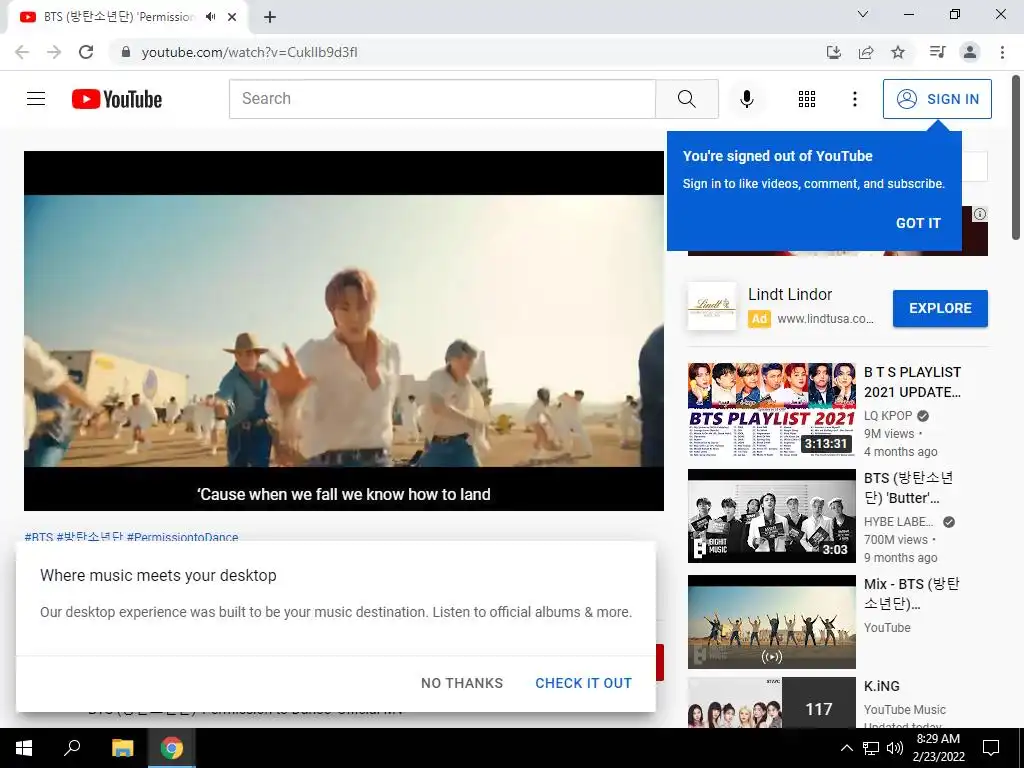
Task: Open tab search dropdown chevron
Action: click(x=863, y=14)
